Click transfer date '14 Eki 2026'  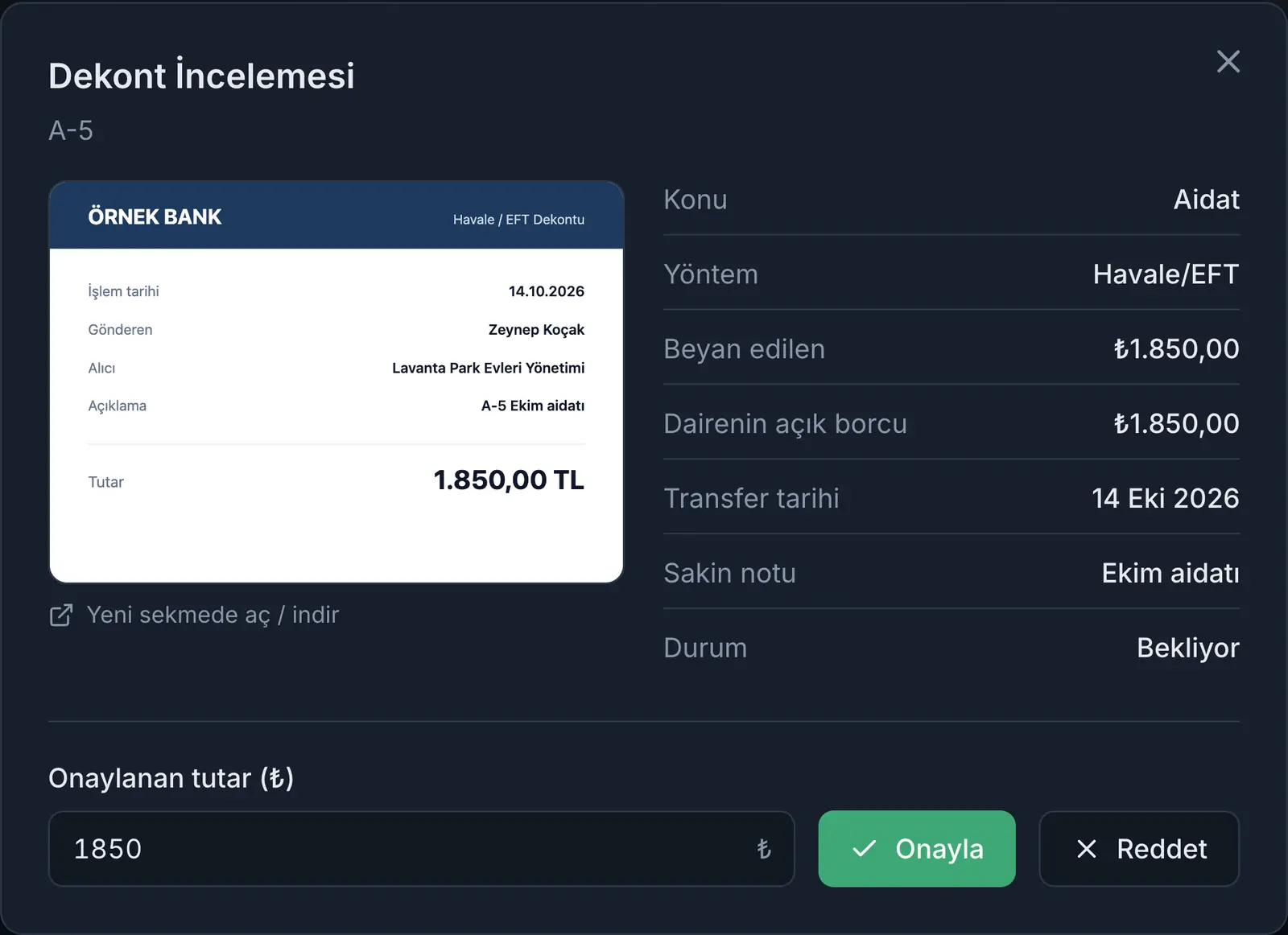coord(1165,499)
